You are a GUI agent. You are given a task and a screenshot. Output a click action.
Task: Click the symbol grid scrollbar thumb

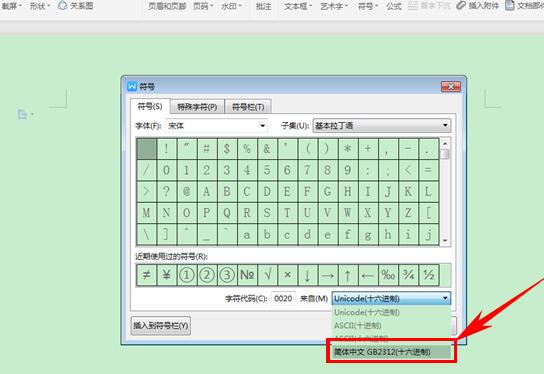[x=445, y=154]
